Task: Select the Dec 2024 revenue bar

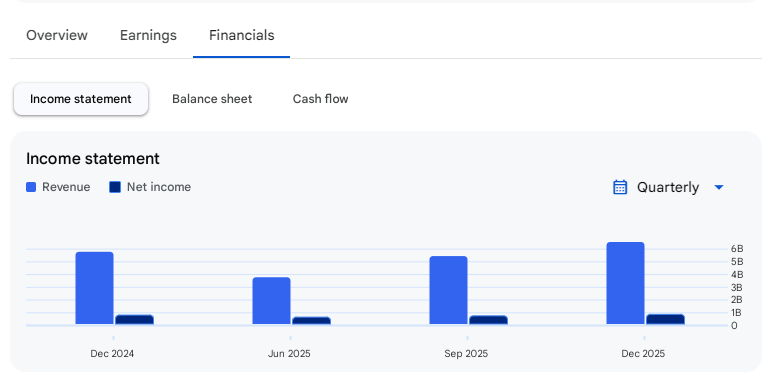Action: click(95, 289)
